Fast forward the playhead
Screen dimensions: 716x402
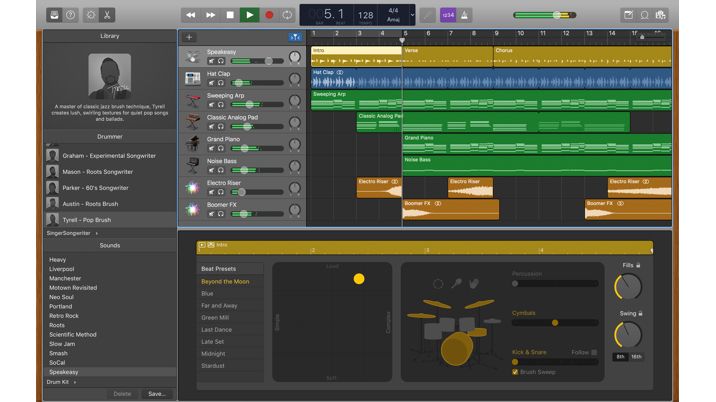210,15
